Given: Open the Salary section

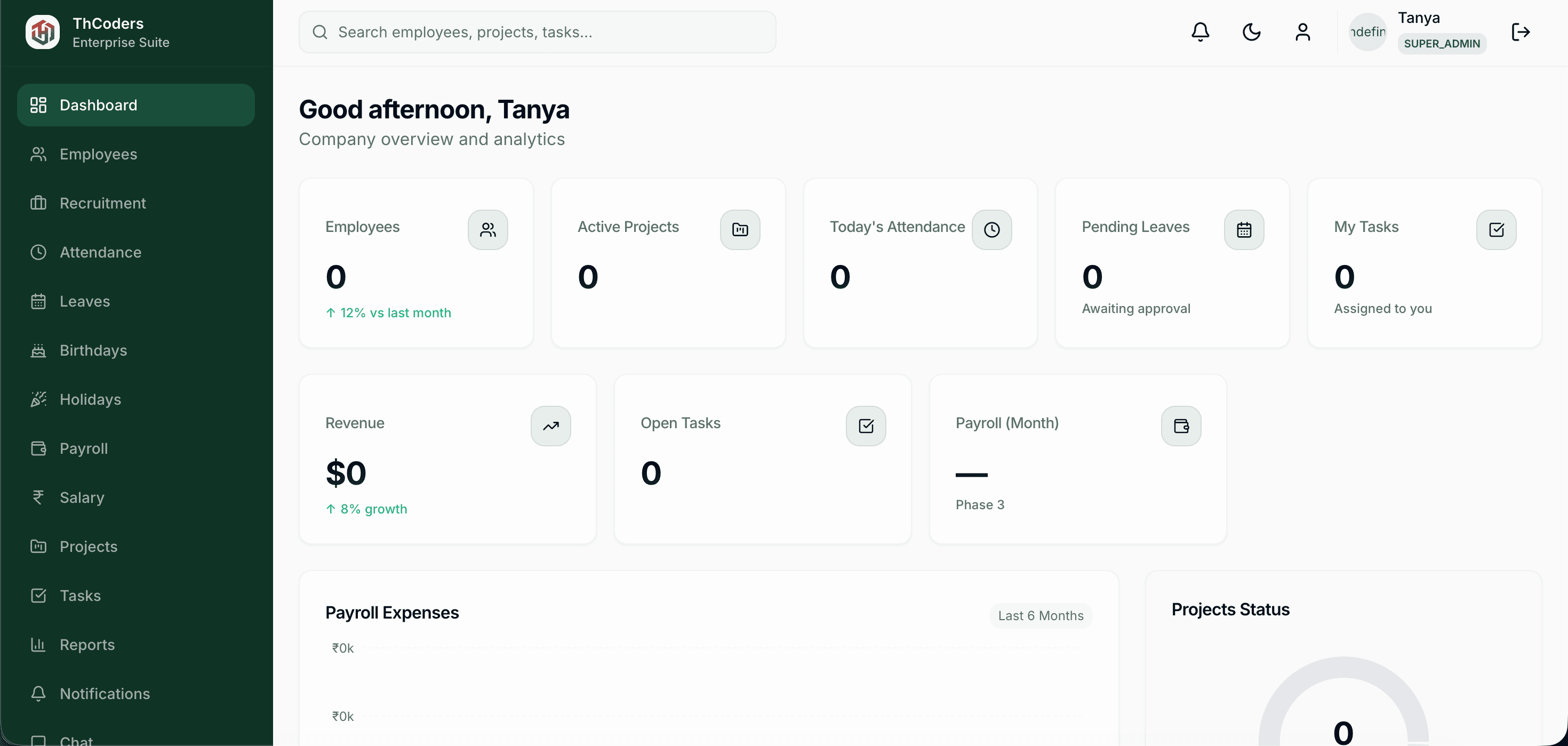Looking at the screenshot, I should tap(136, 497).
